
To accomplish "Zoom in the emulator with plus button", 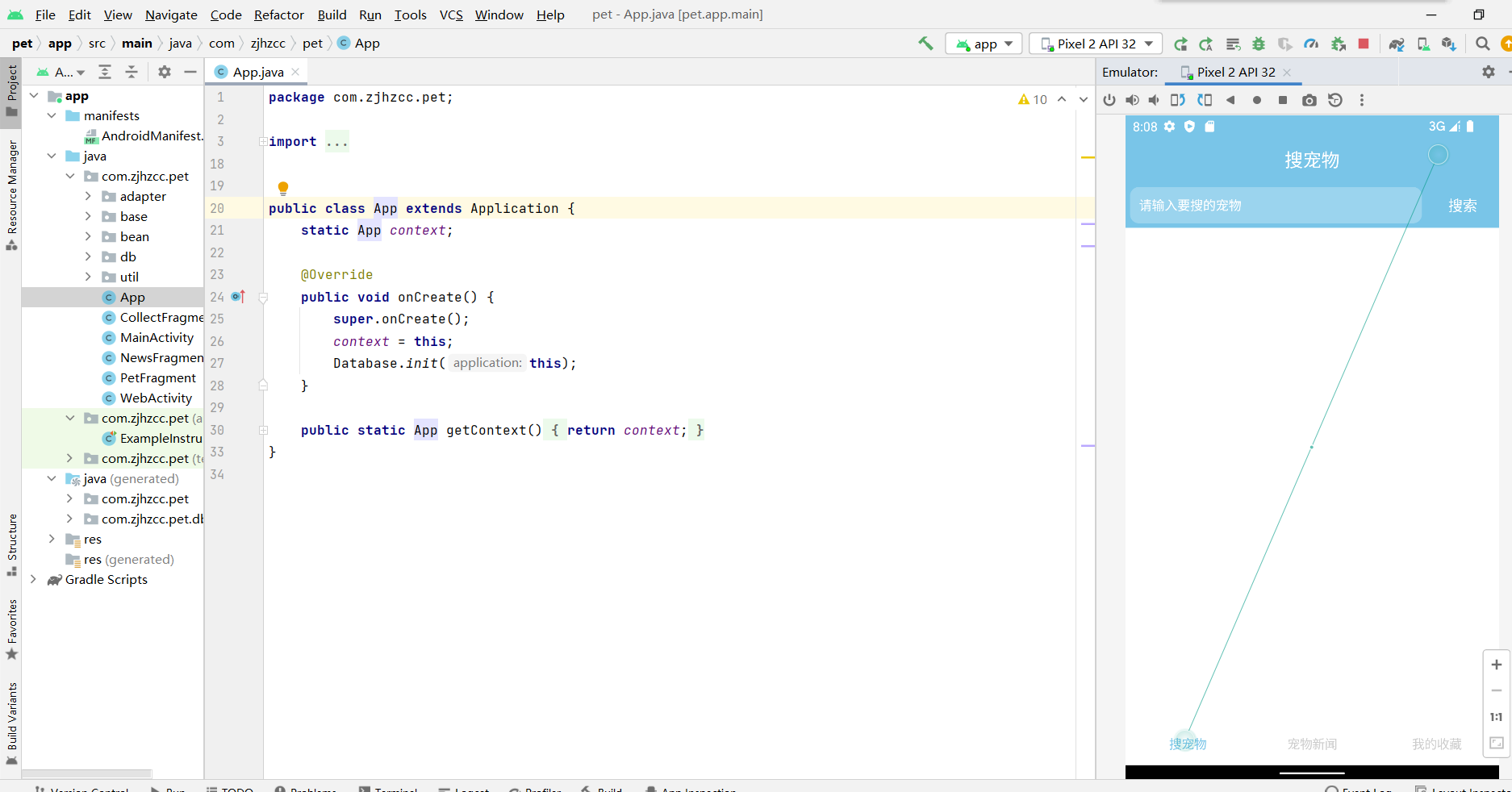I will click(1496, 665).
